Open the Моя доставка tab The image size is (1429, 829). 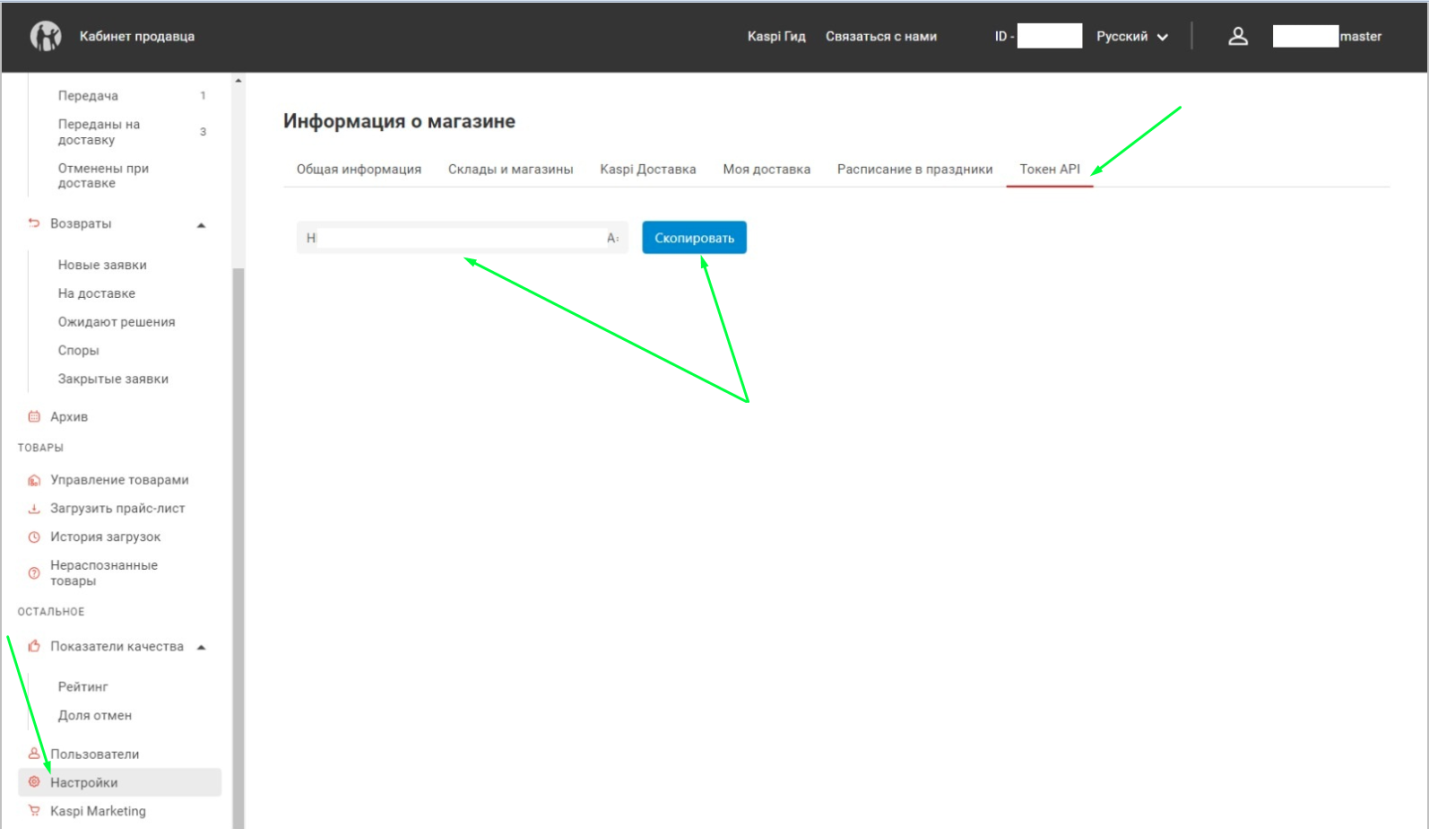coord(767,169)
